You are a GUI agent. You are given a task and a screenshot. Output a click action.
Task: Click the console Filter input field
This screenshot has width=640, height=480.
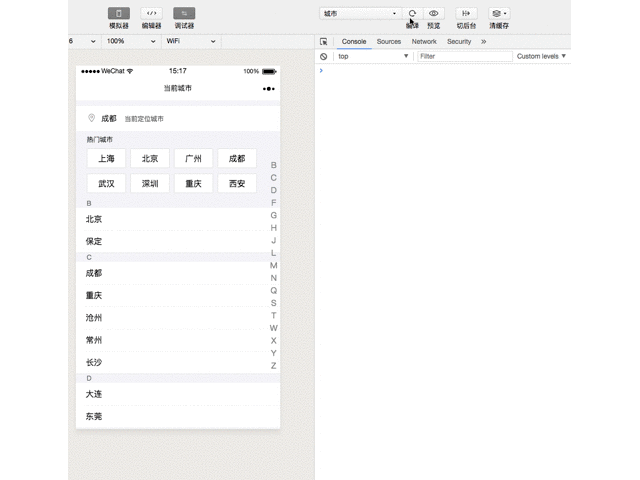[463, 57]
